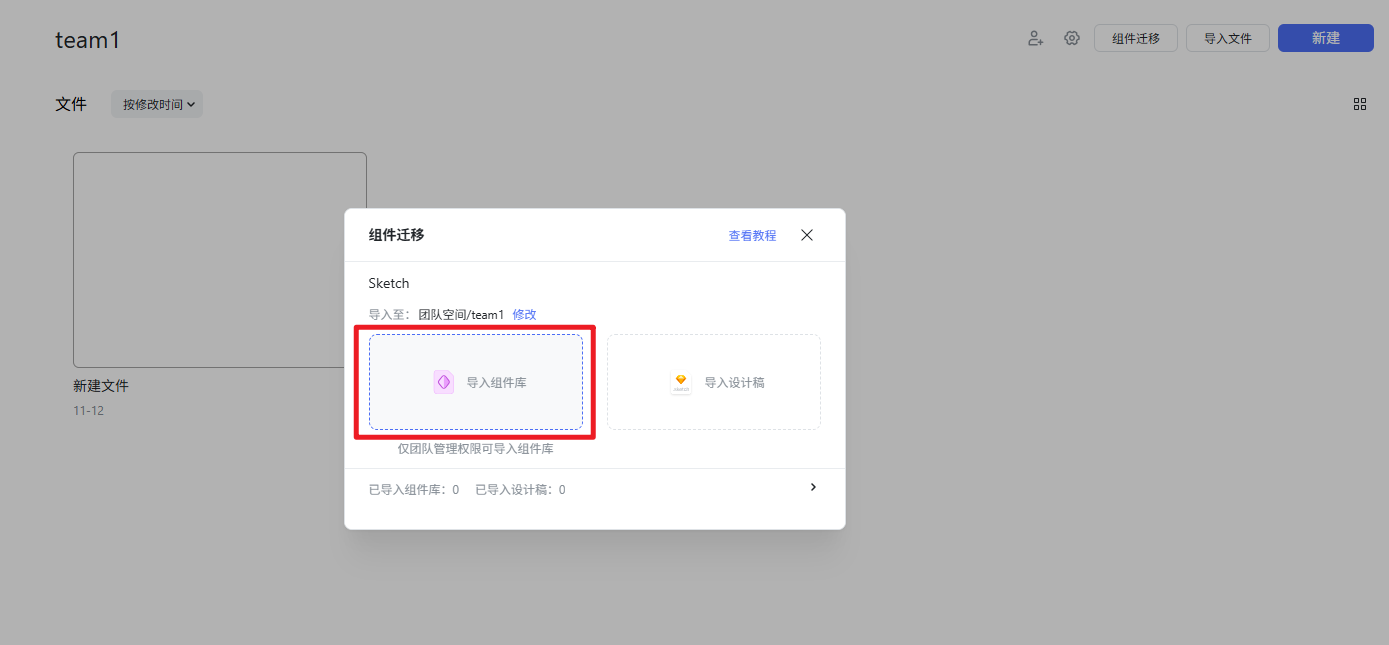This screenshot has width=1389, height=645.
Task: Click the invite members icon
Action: point(1035,37)
